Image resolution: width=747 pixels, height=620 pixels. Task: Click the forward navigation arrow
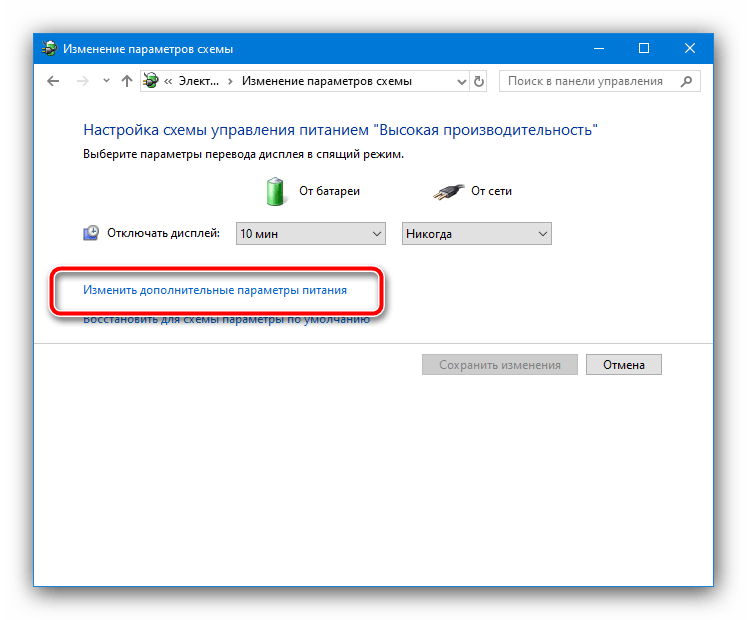pyautogui.click(x=82, y=81)
